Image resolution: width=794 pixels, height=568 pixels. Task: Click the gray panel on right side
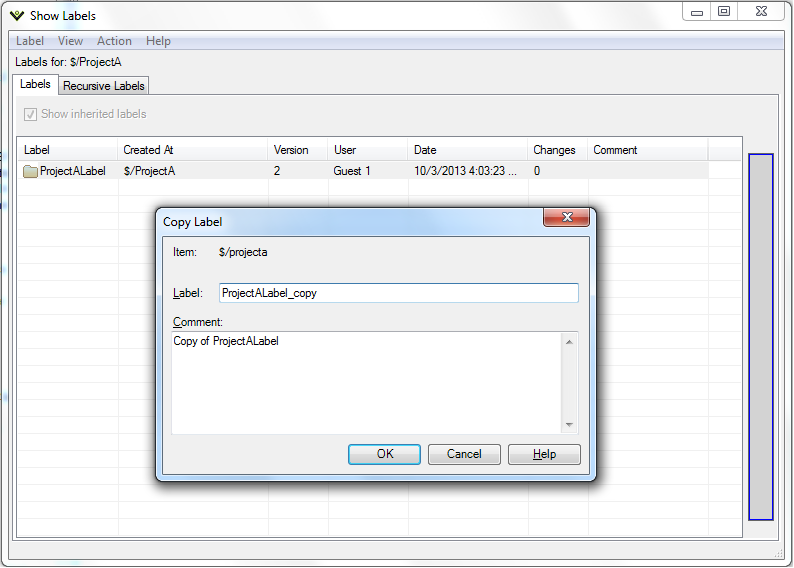coord(761,337)
